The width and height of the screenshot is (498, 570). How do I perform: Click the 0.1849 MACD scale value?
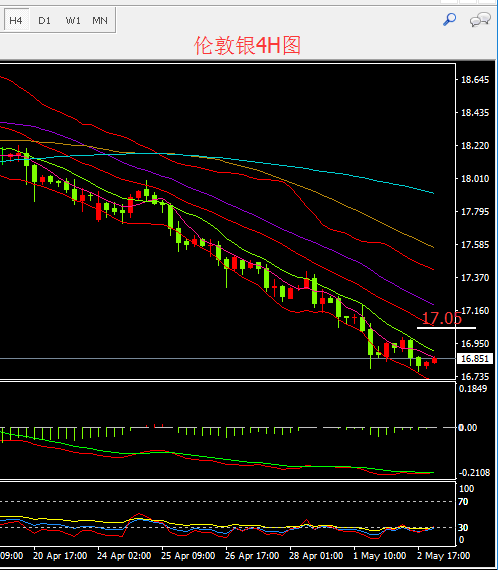(x=473, y=389)
